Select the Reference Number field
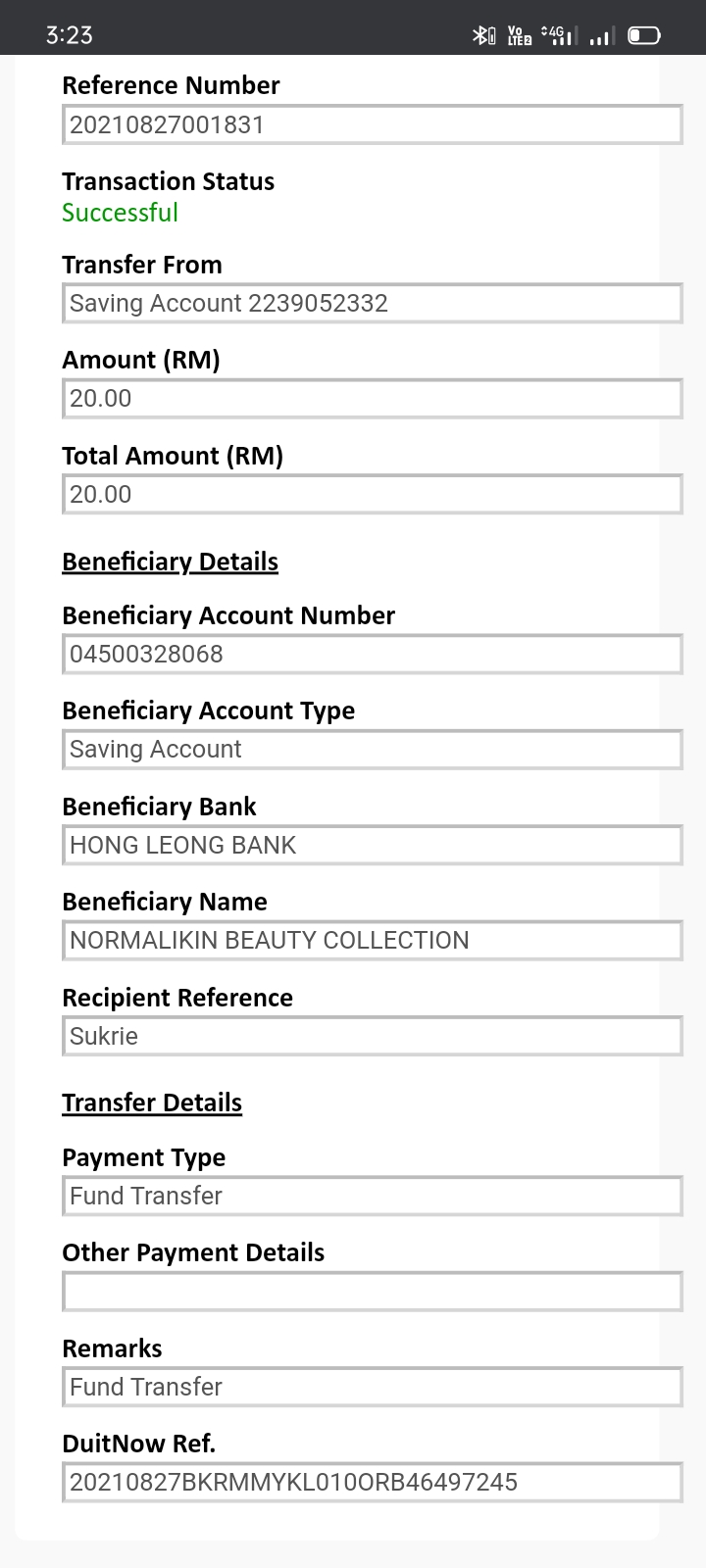706x1568 pixels. 373,124
